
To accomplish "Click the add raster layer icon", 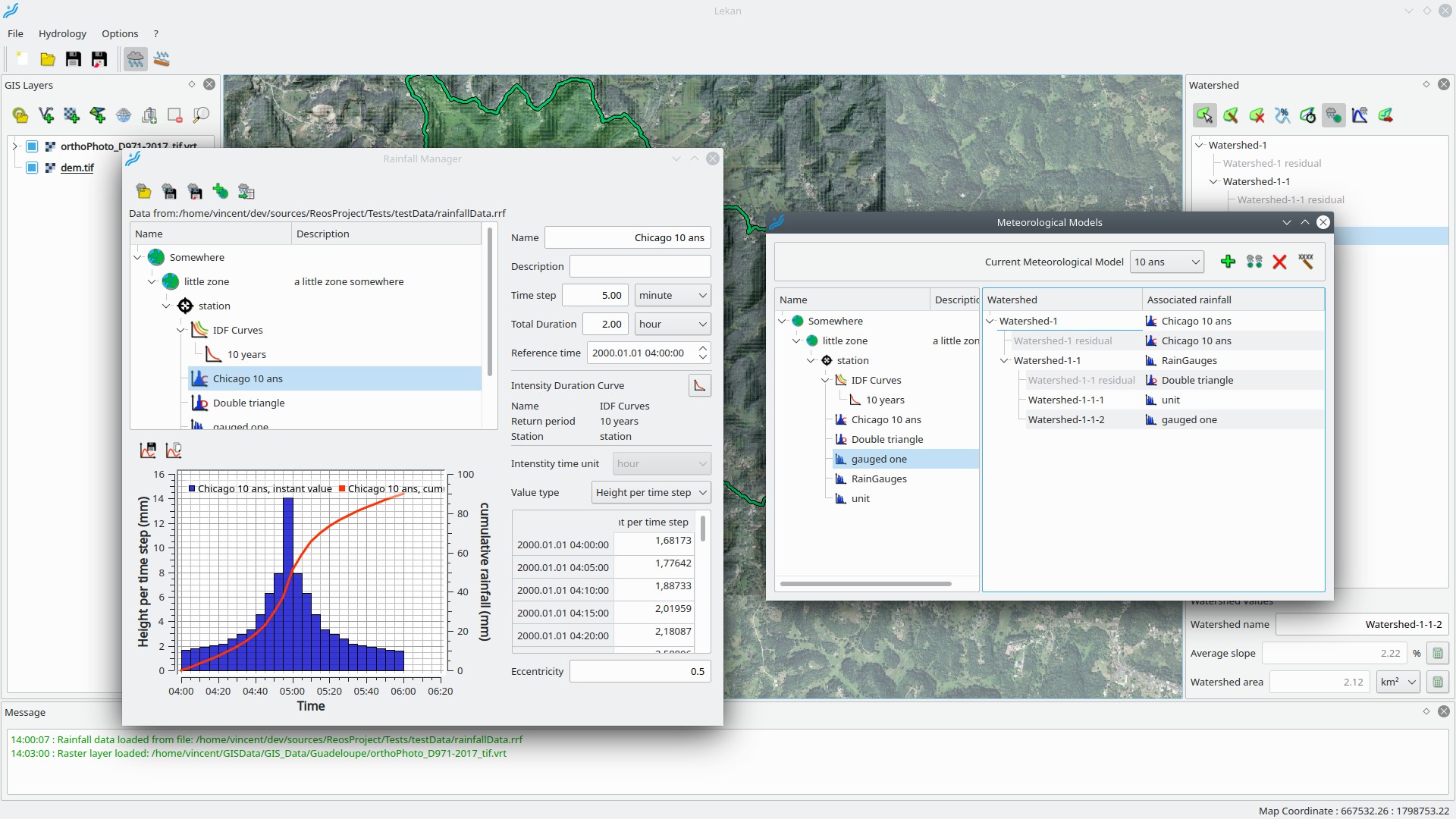I will 72,115.
